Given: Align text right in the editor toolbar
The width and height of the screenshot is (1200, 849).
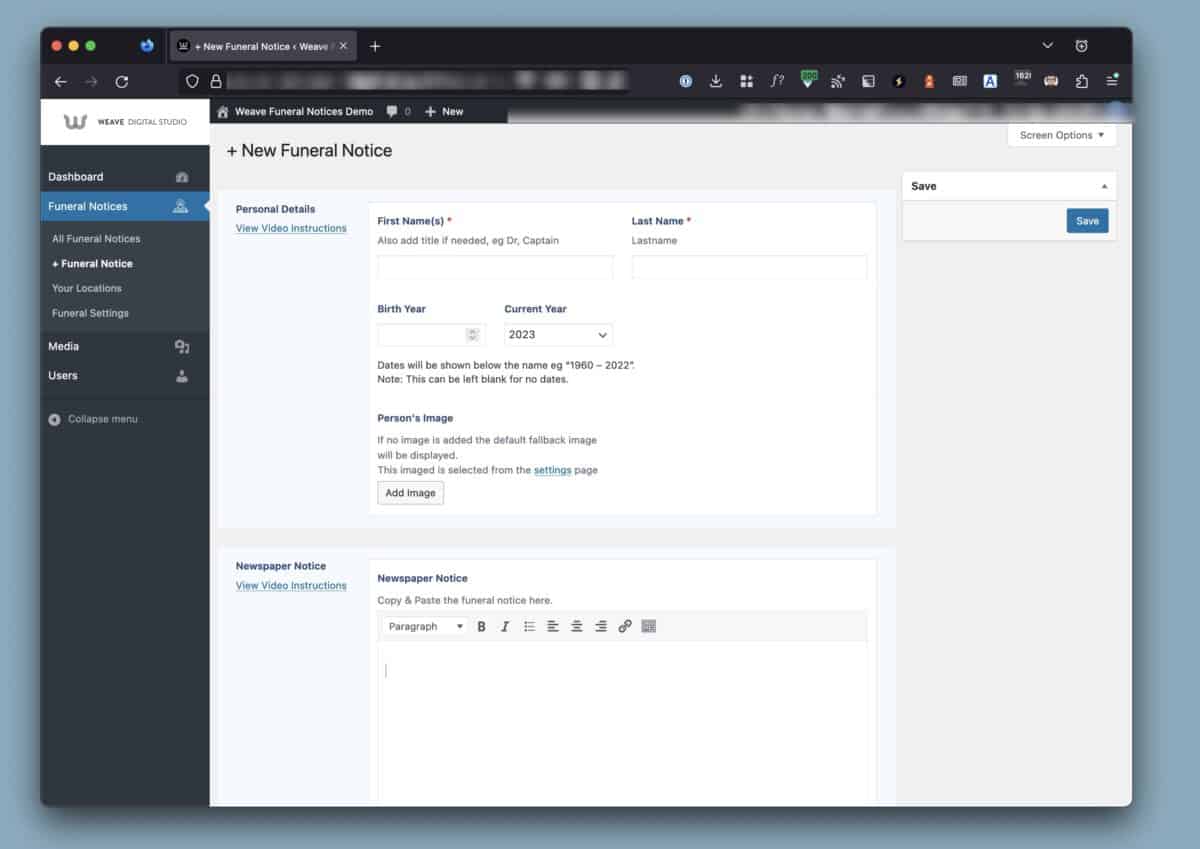Looking at the screenshot, I should click(601, 627).
